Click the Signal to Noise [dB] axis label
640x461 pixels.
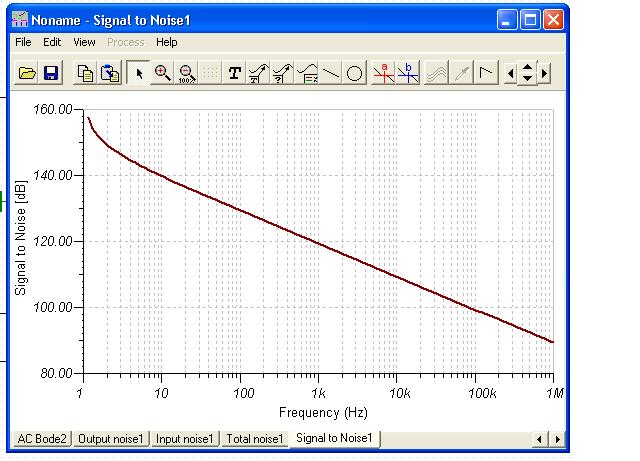click(20, 238)
